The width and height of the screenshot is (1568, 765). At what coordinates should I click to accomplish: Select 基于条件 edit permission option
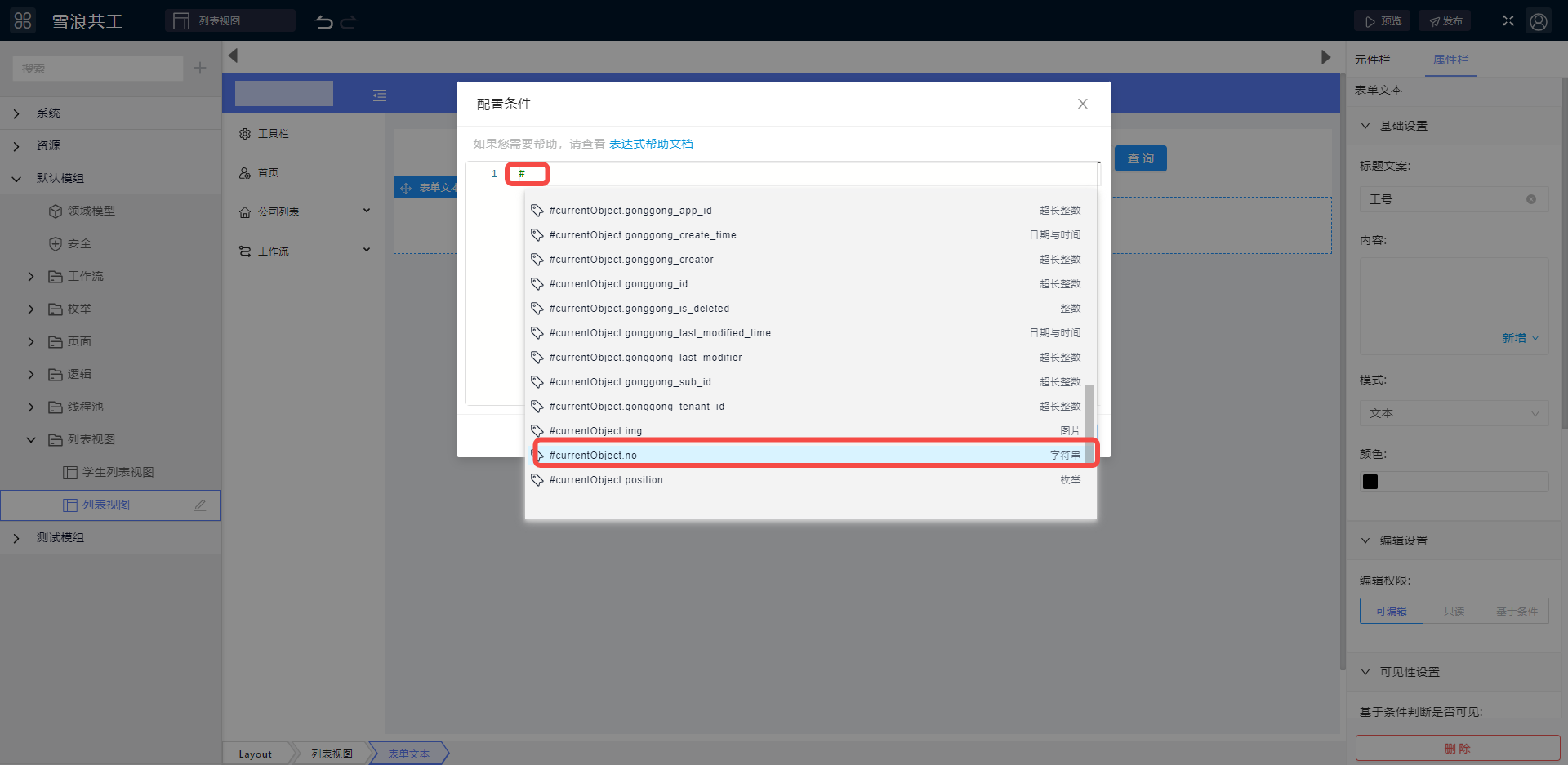tap(1517, 611)
